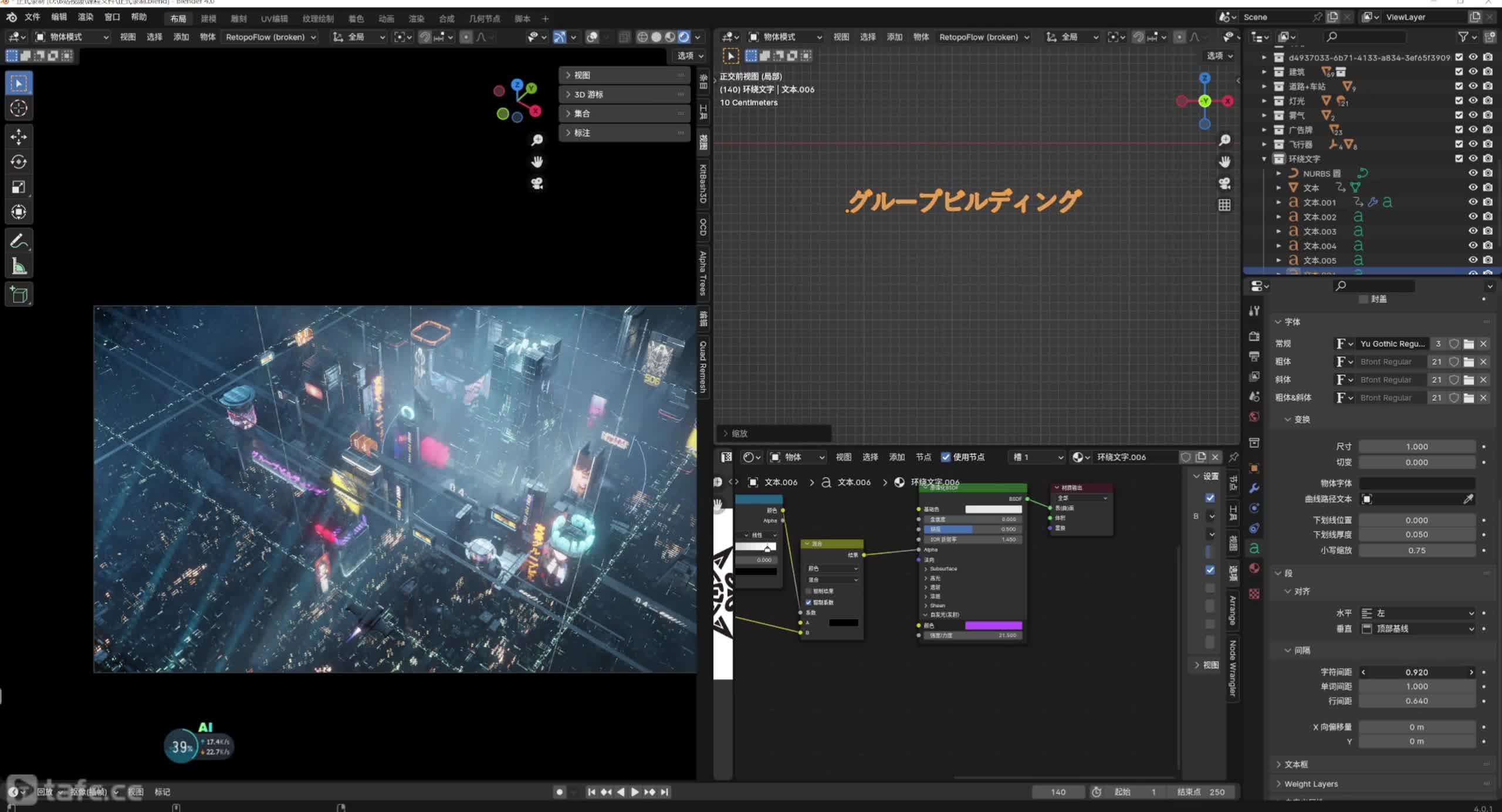Open 槽 1 material slot dropdown
Screen dimensions: 1502x812
coord(1037,457)
